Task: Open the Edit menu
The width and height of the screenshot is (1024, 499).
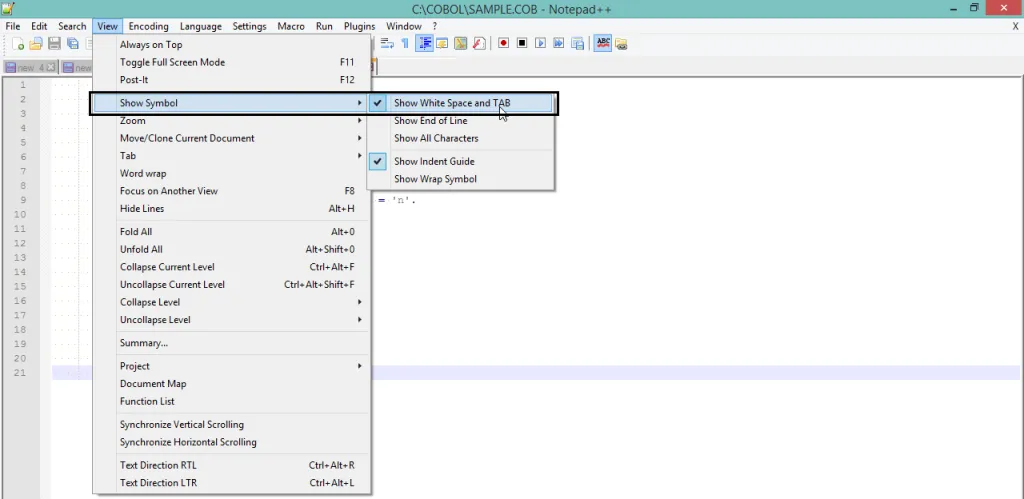Action: [x=39, y=26]
